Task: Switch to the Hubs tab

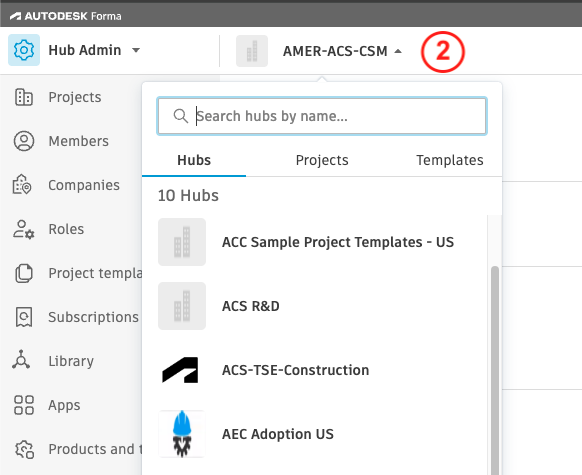Action: click(194, 160)
